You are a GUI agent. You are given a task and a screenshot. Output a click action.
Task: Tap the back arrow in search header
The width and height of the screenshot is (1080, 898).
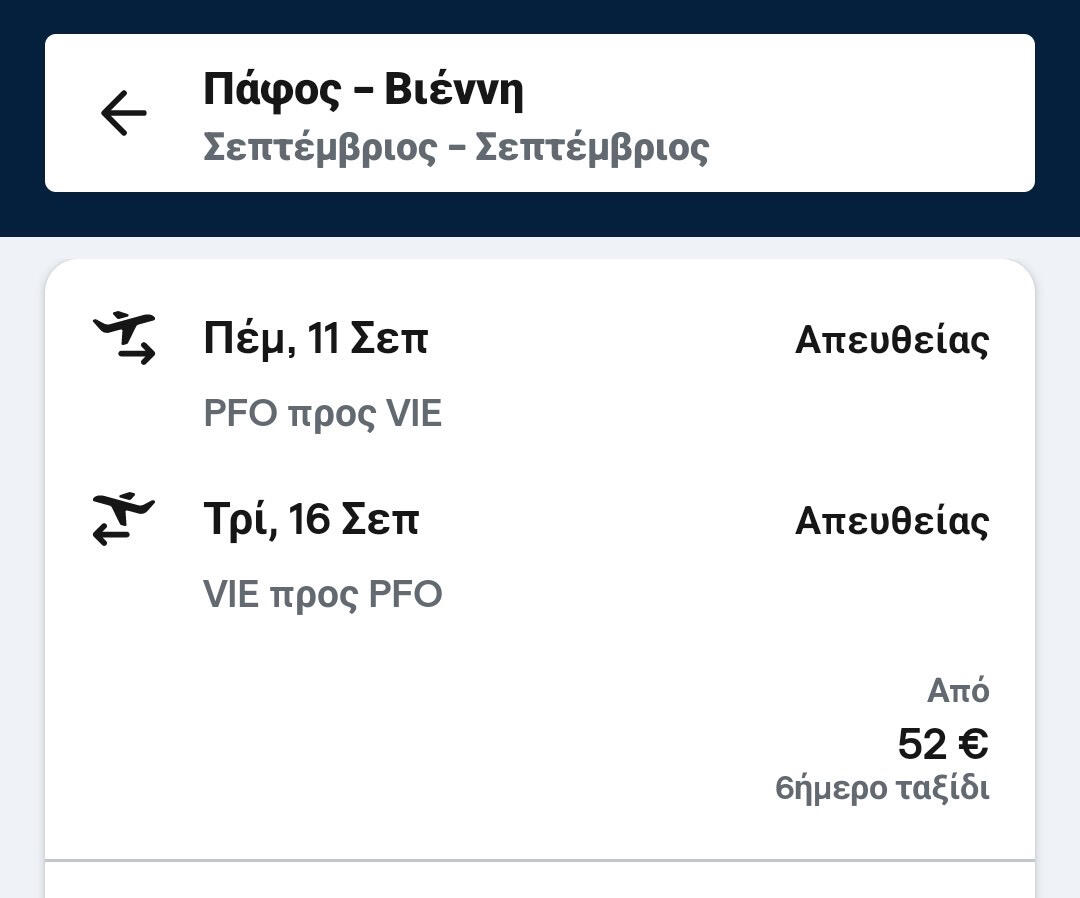[x=124, y=113]
